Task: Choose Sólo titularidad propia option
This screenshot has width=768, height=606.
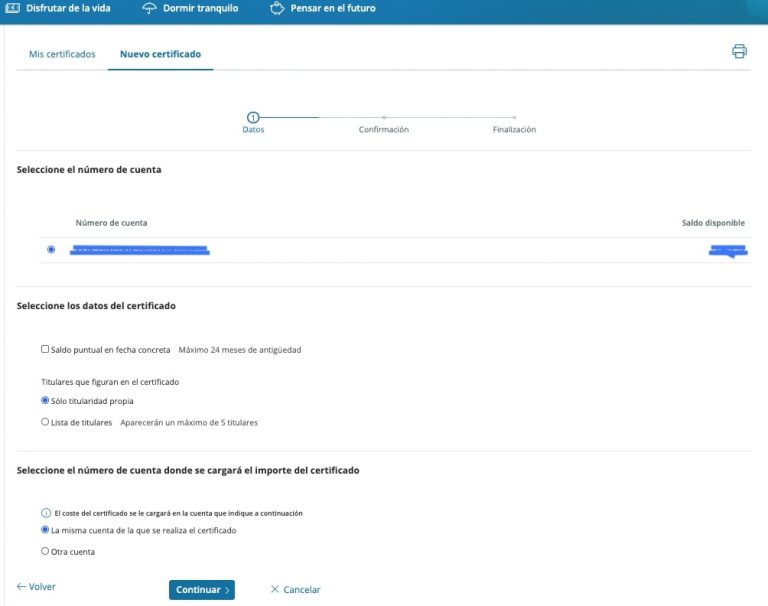Action: click(45, 400)
